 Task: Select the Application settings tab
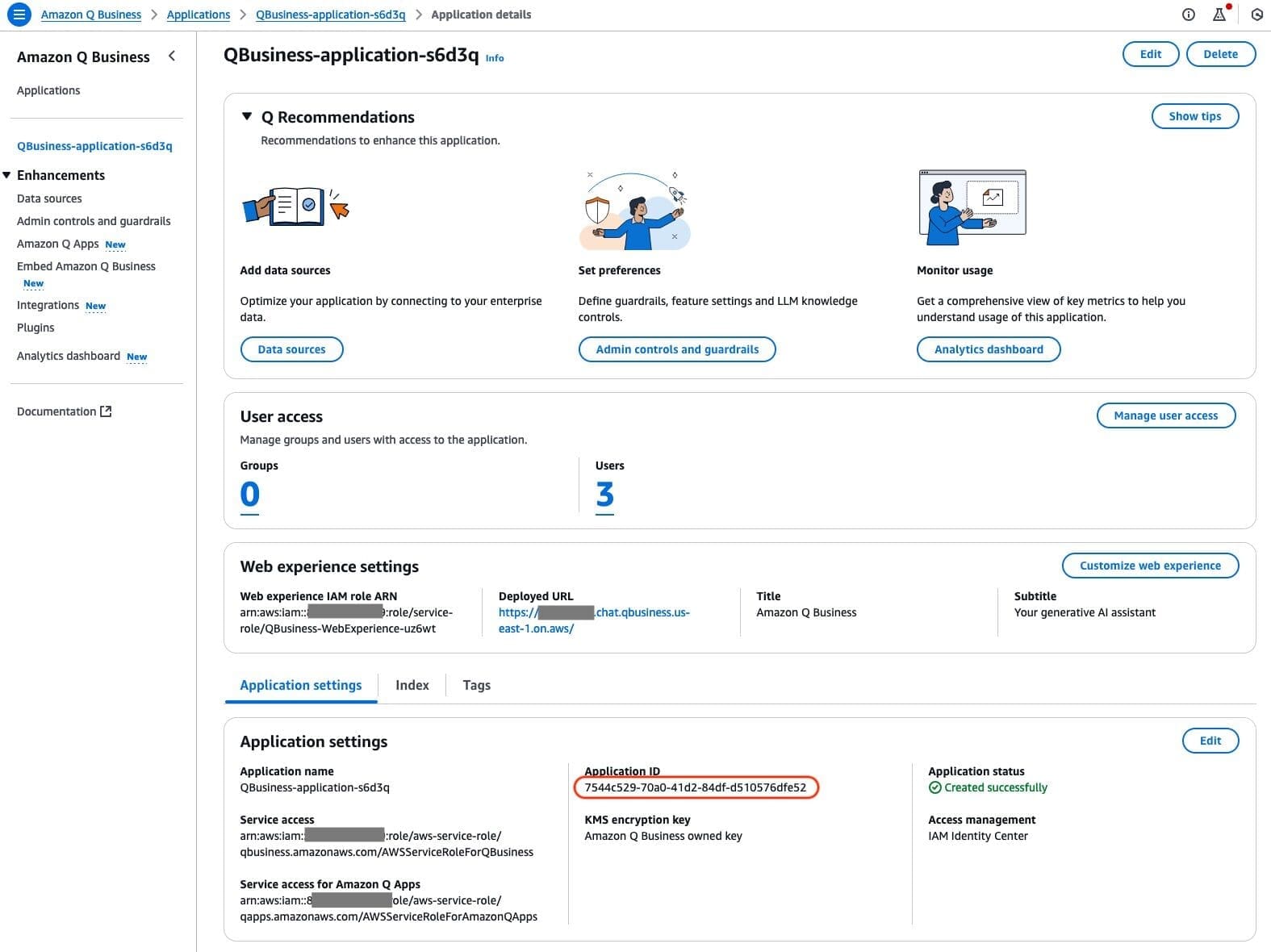click(x=301, y=685)
